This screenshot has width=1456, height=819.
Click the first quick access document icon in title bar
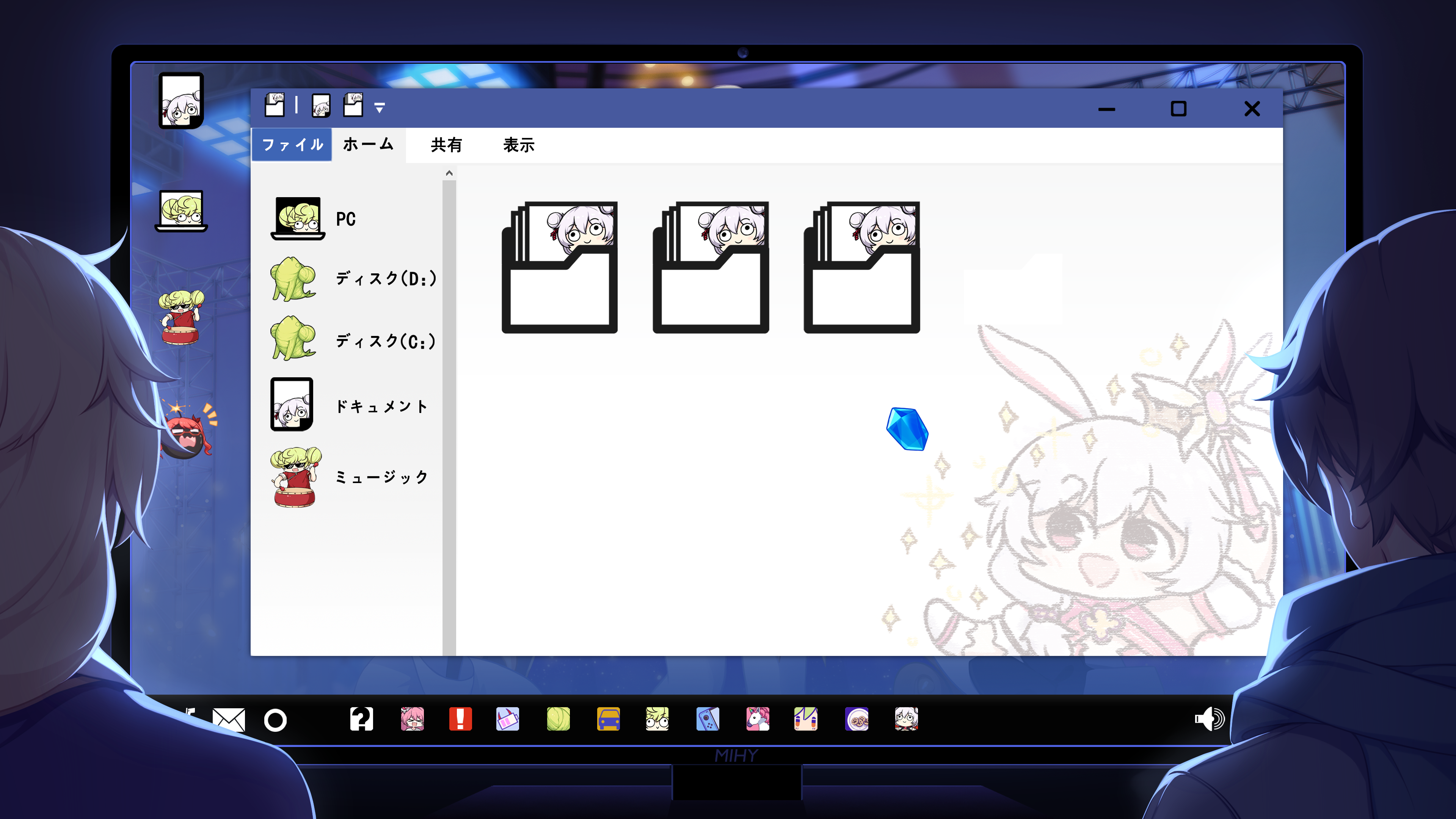pos(275,105)
